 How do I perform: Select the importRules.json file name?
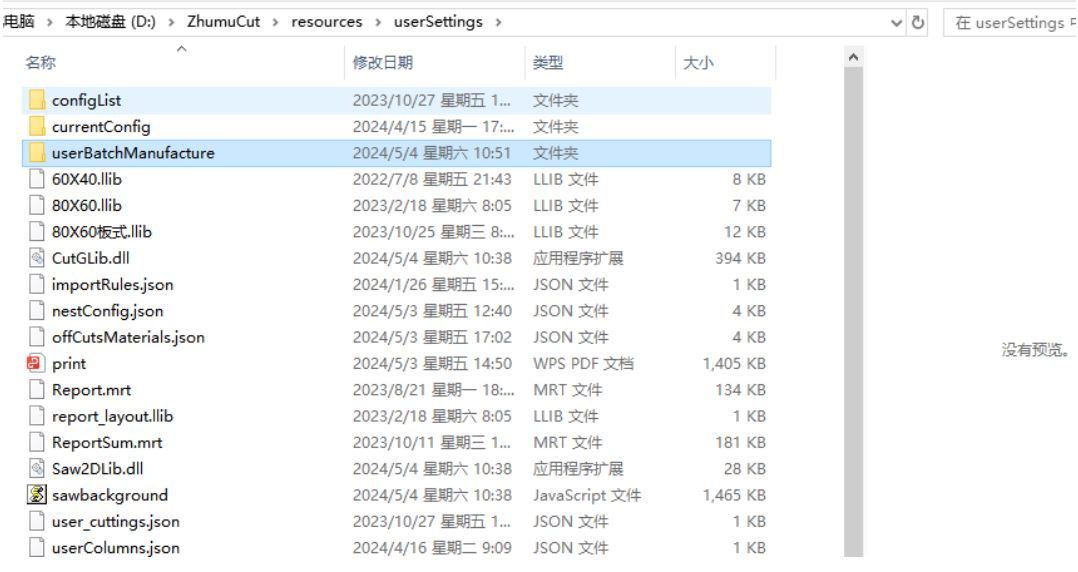point(113,285)
